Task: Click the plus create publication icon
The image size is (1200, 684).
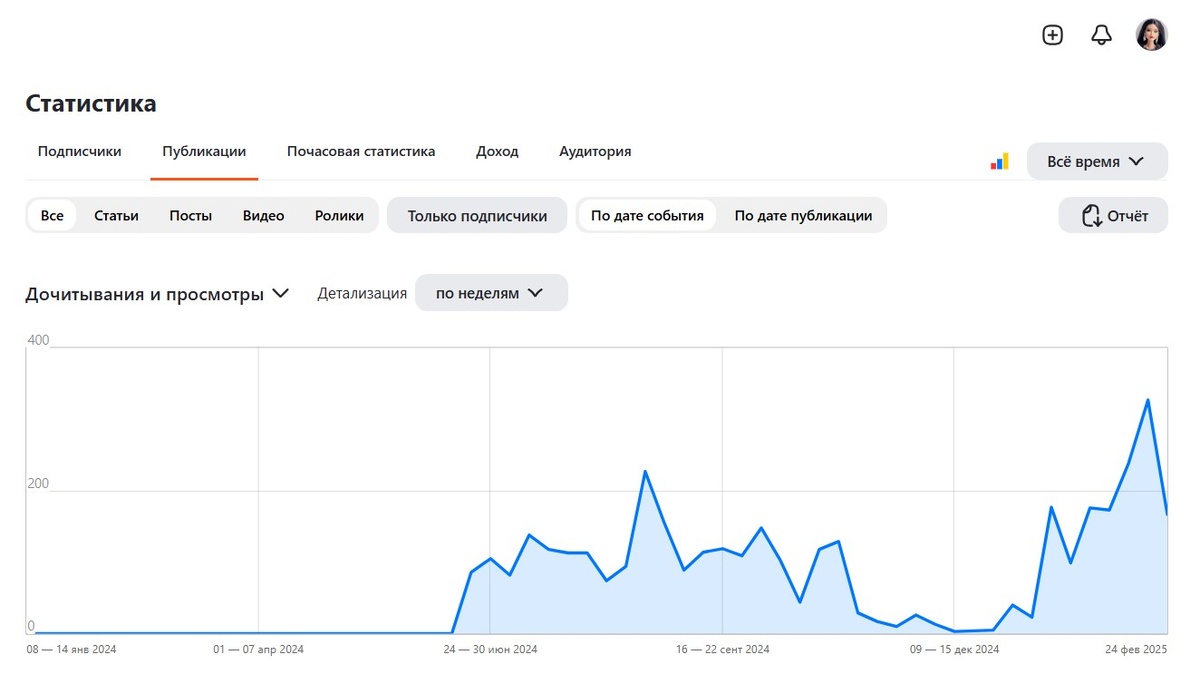Action: tap(1052, 35)
